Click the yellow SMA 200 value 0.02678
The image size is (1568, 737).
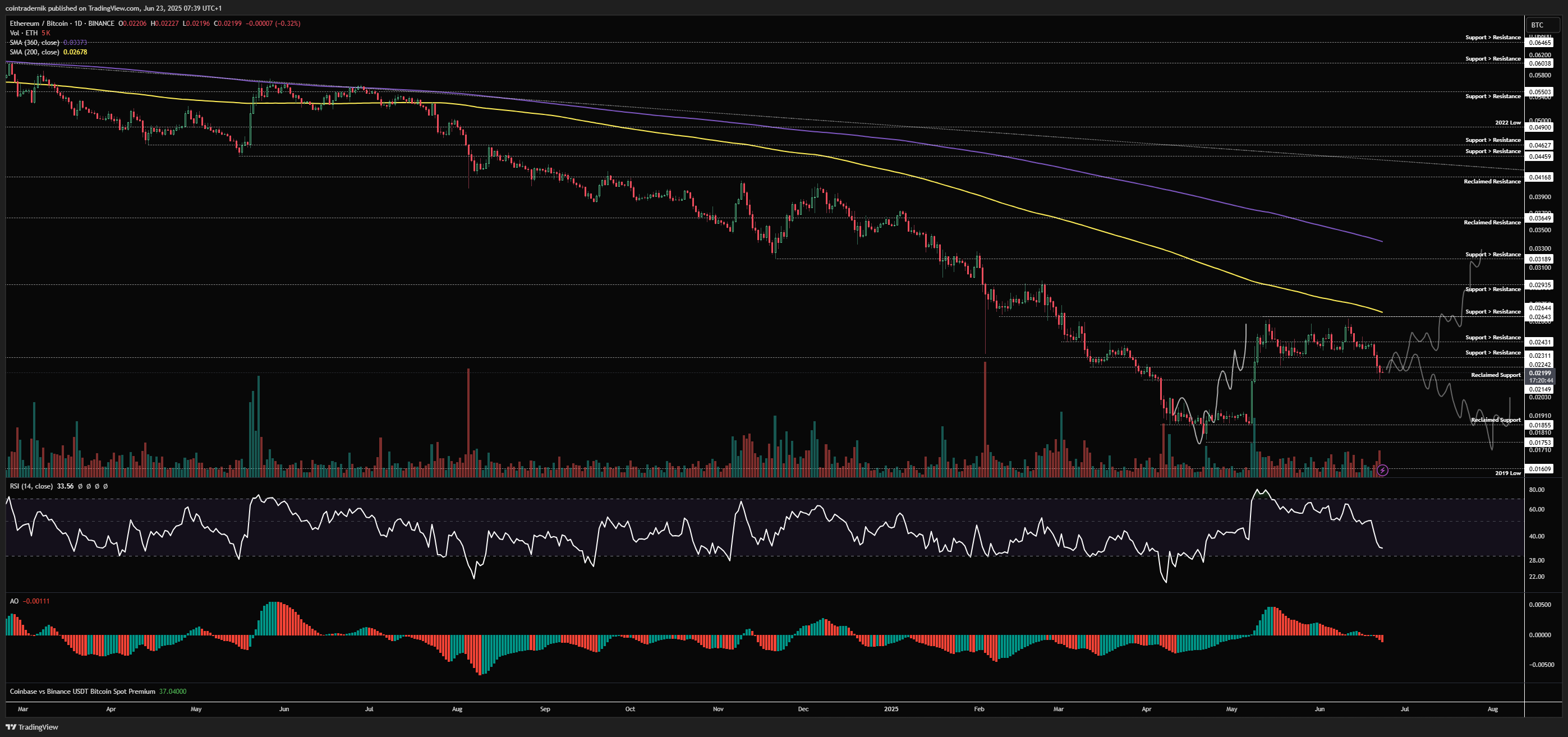pos(76,52)
